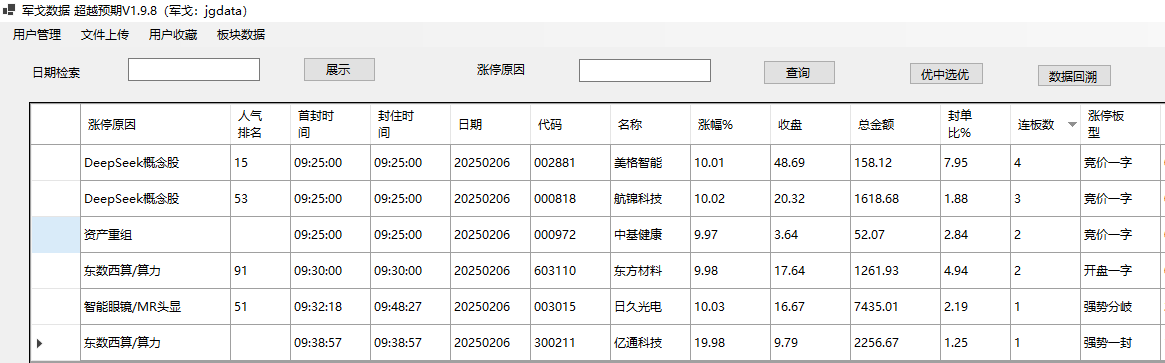Open the 用户管理 menu
Screen dimensions: 1165x363
coord(37,35)
